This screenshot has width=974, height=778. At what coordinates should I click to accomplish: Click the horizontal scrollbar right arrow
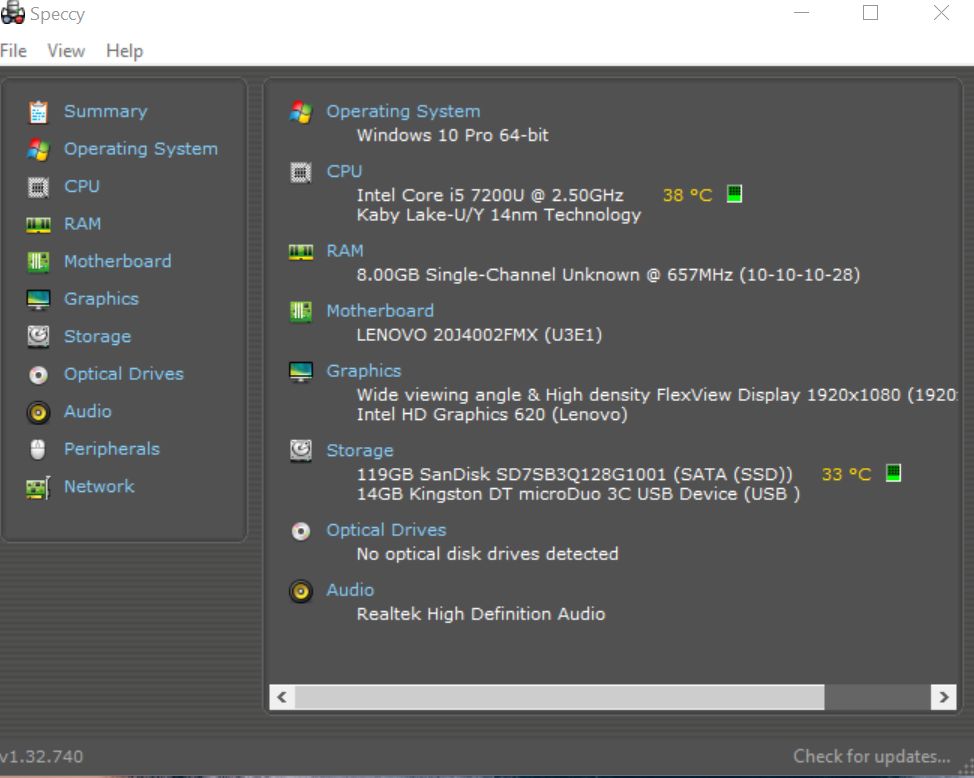point(942,697)
